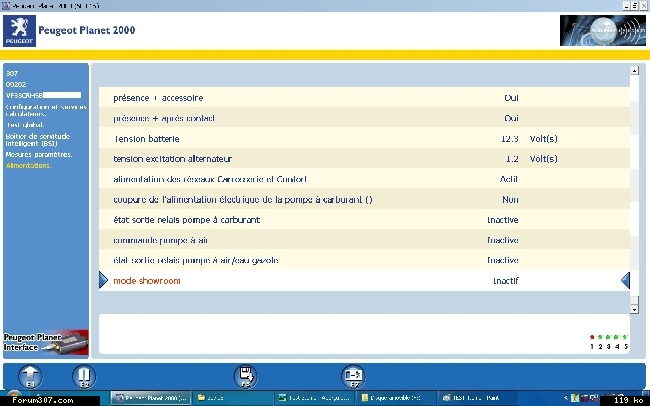Select état sortie relais pompe à air/eau gazole

coord(364,260)
